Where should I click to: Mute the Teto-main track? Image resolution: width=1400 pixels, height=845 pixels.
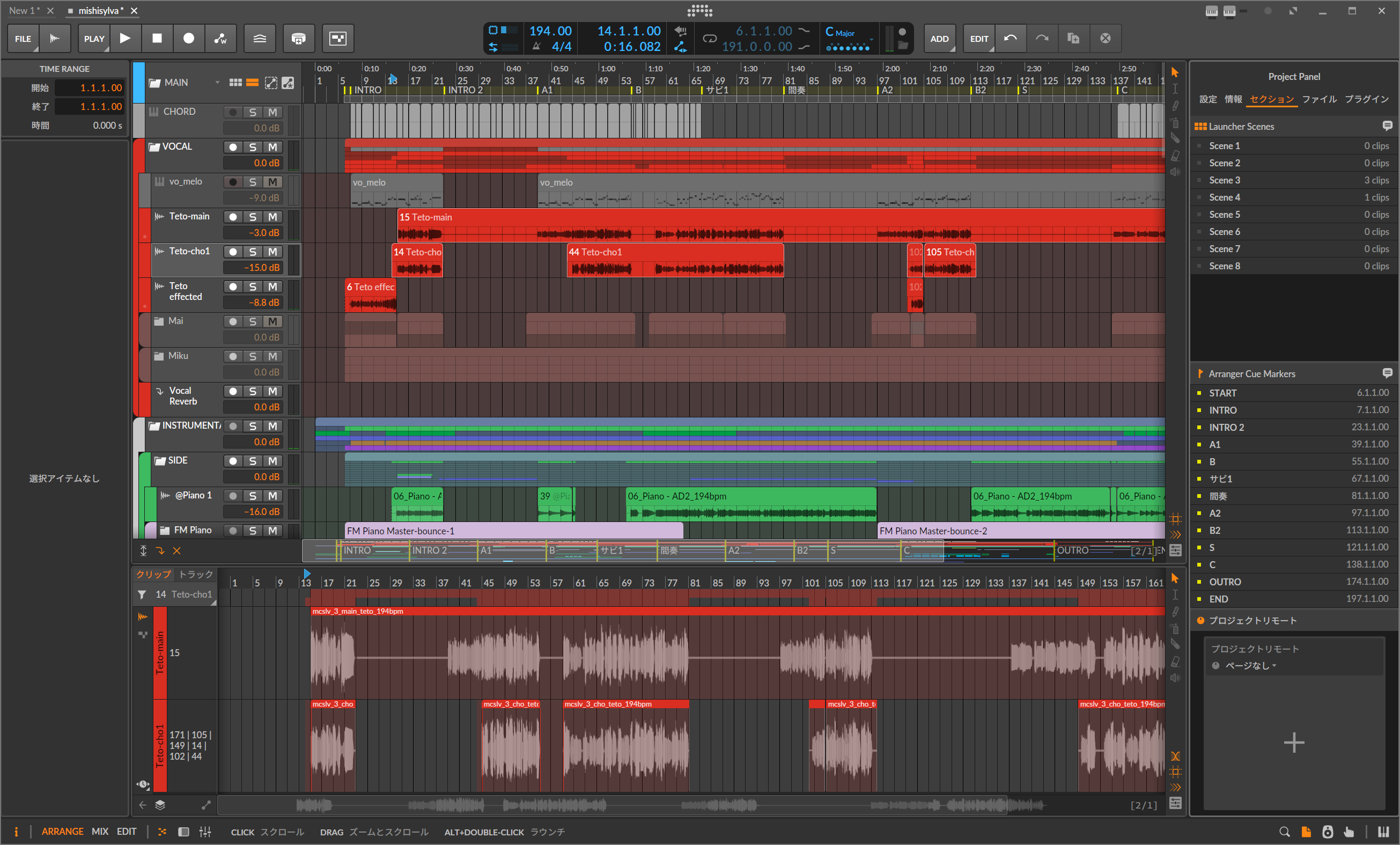[272, 217]
